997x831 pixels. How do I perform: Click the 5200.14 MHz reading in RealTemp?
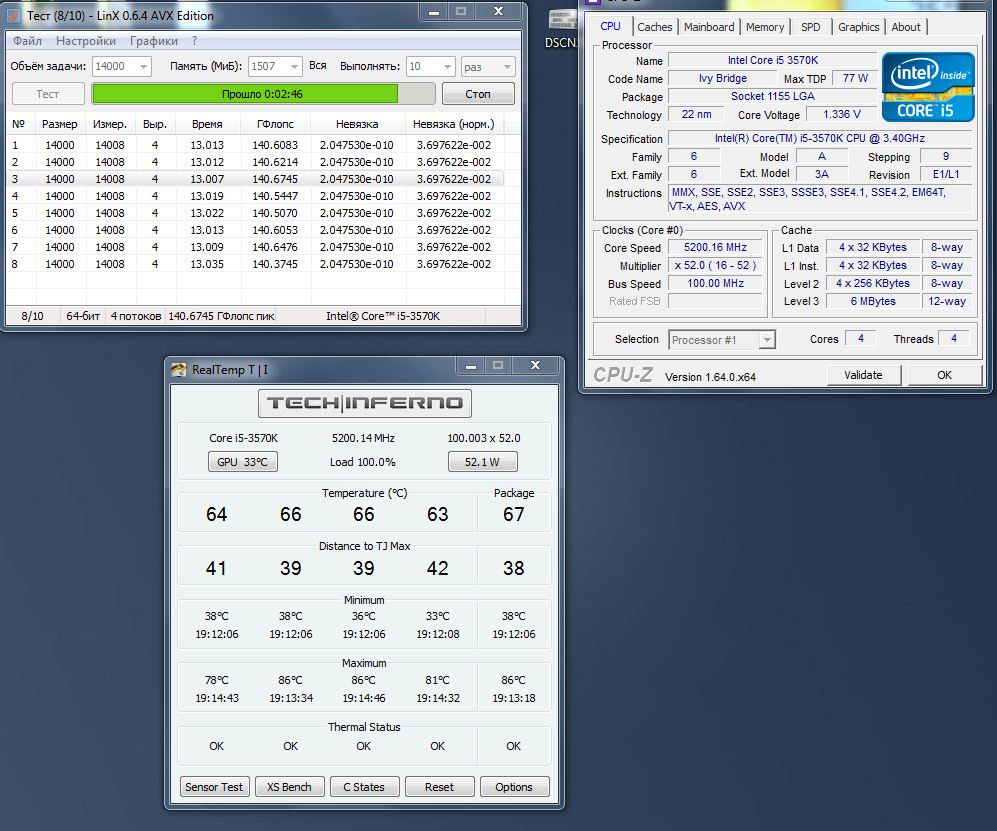tap(363, 438)
